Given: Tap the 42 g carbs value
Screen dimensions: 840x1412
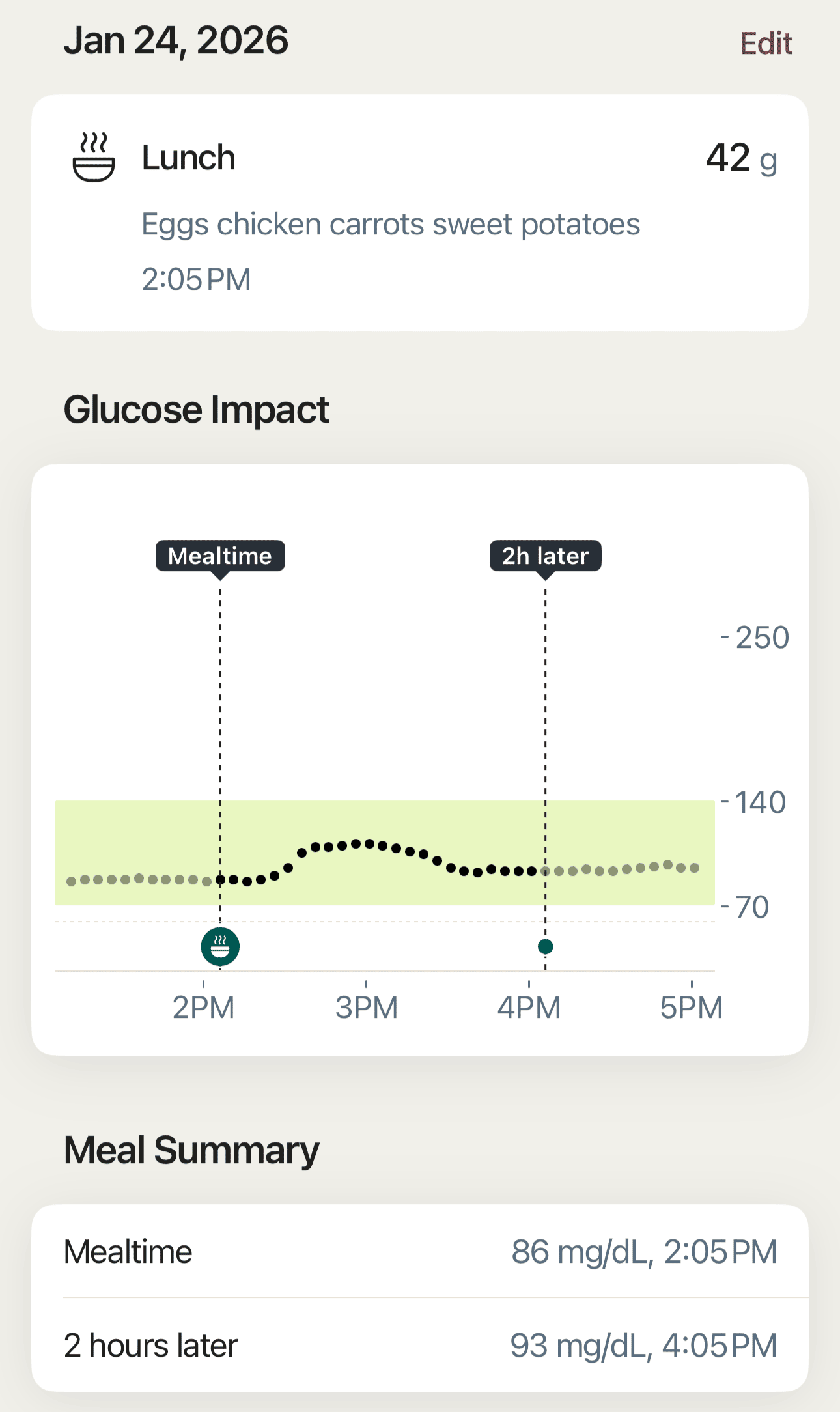Looking at the screenshot, I should (x=741, y=158).
